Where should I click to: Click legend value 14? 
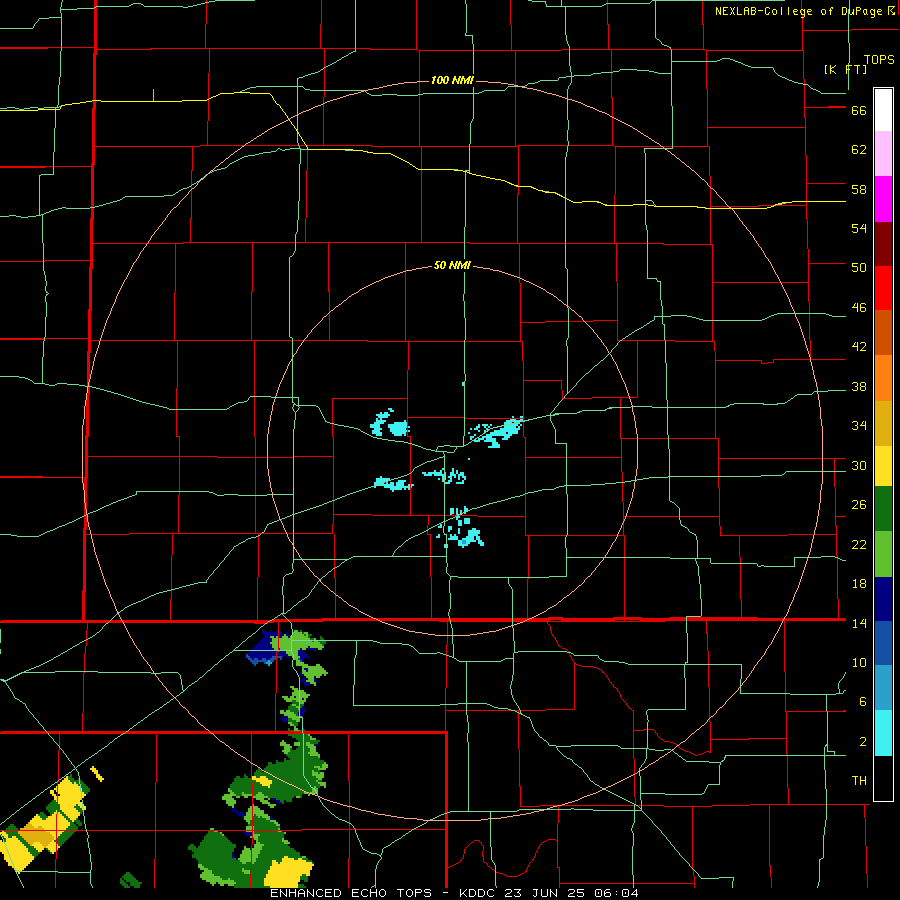859,623
